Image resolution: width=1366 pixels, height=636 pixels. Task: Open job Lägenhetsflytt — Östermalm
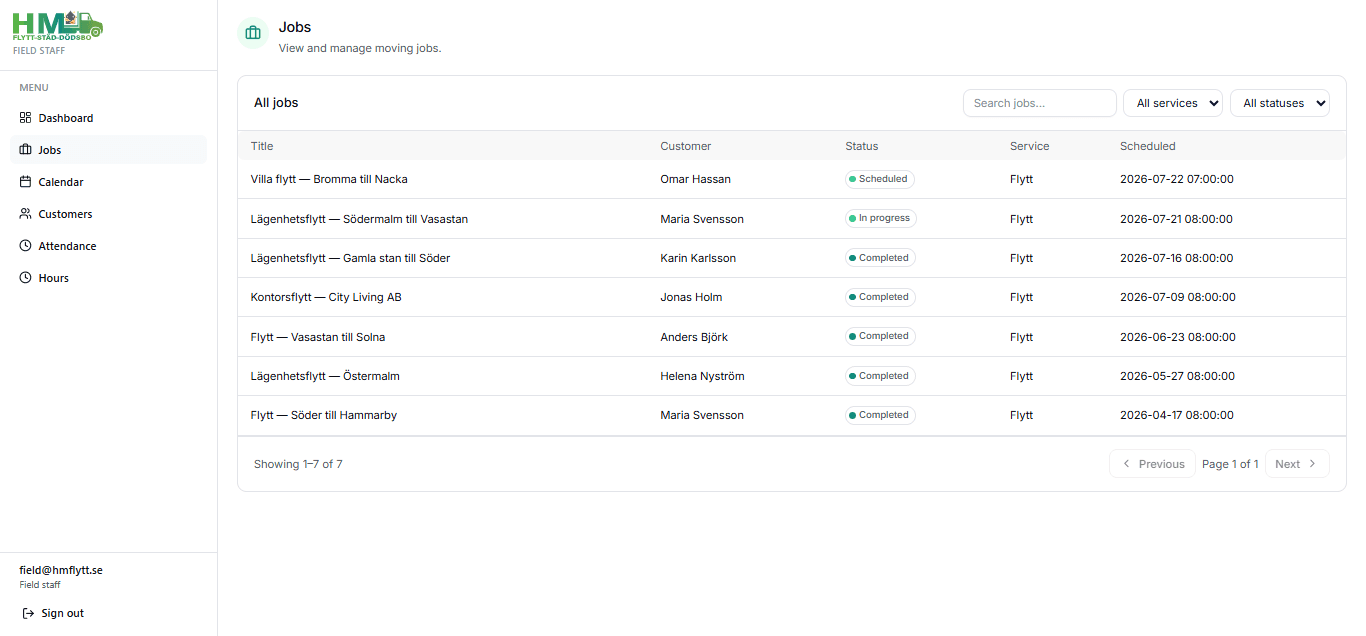coord(325,376)
